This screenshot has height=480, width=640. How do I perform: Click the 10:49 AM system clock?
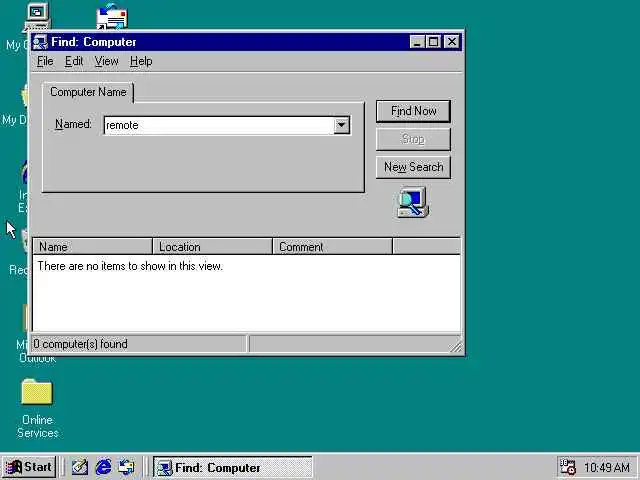click(x=607, y=468)
